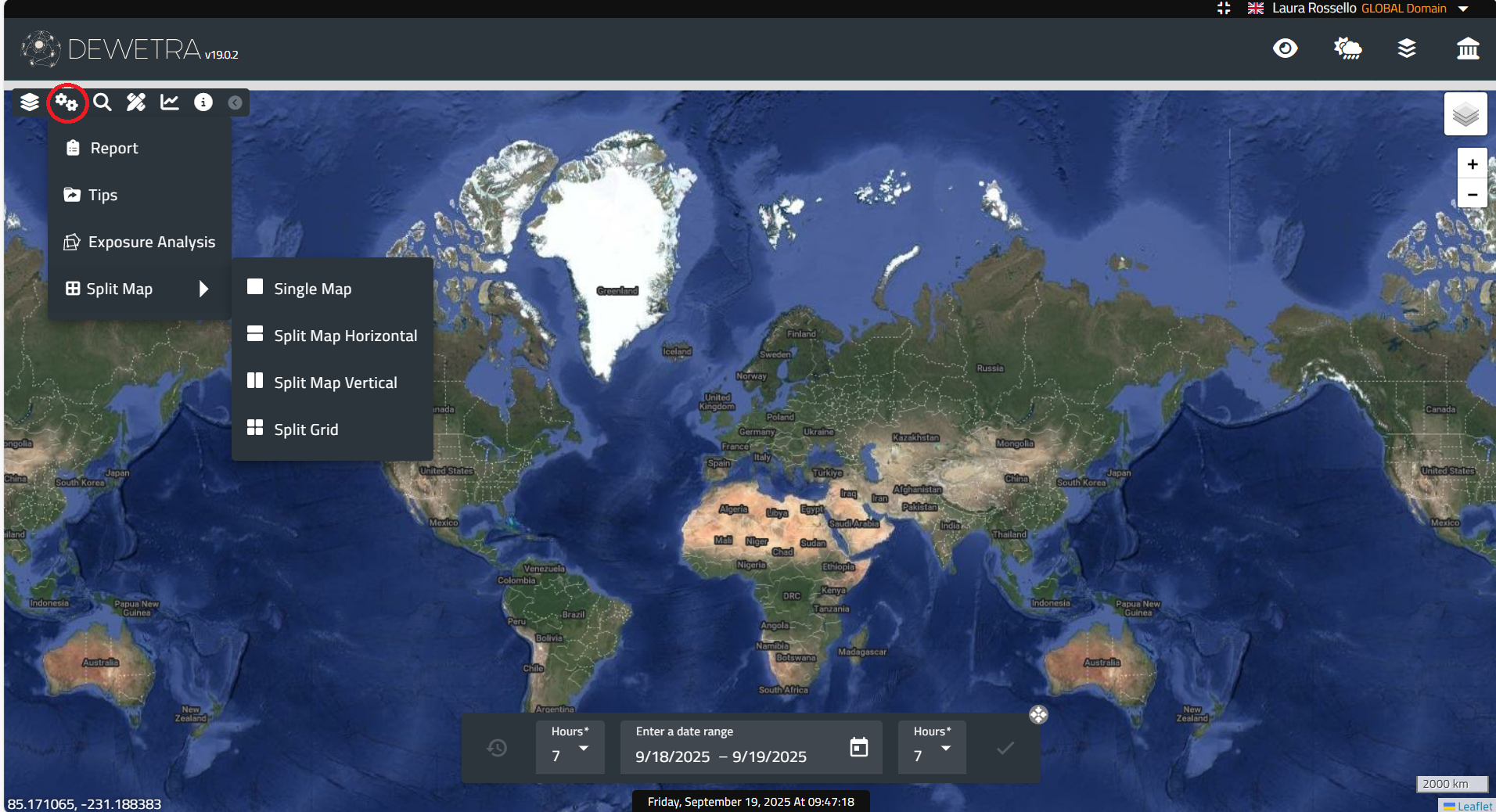The height and width of the screenshot is (812, 1496).
Task: Click the tools gears icon
Action: tap(67, 102)
